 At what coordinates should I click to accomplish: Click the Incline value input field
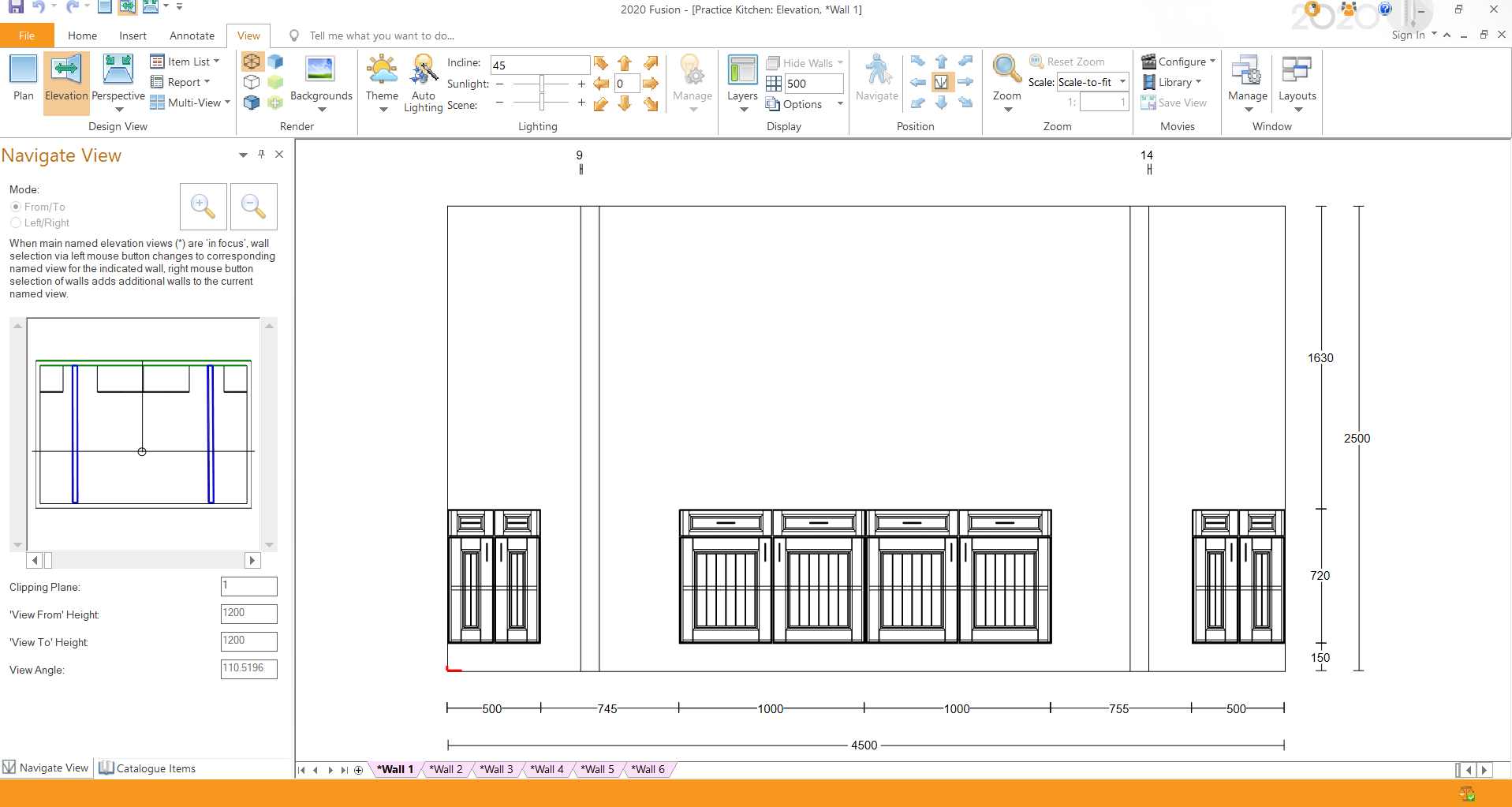click(x=540, y=65)
